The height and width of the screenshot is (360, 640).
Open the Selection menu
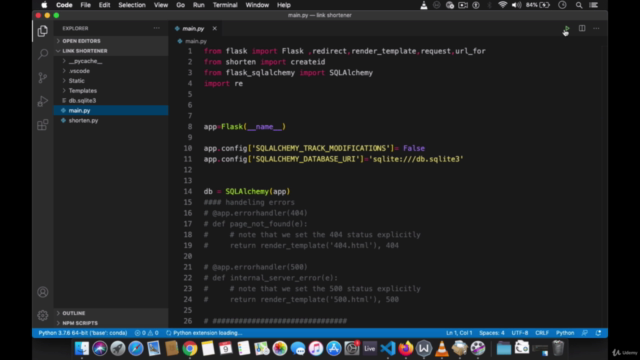pos(132,5)
